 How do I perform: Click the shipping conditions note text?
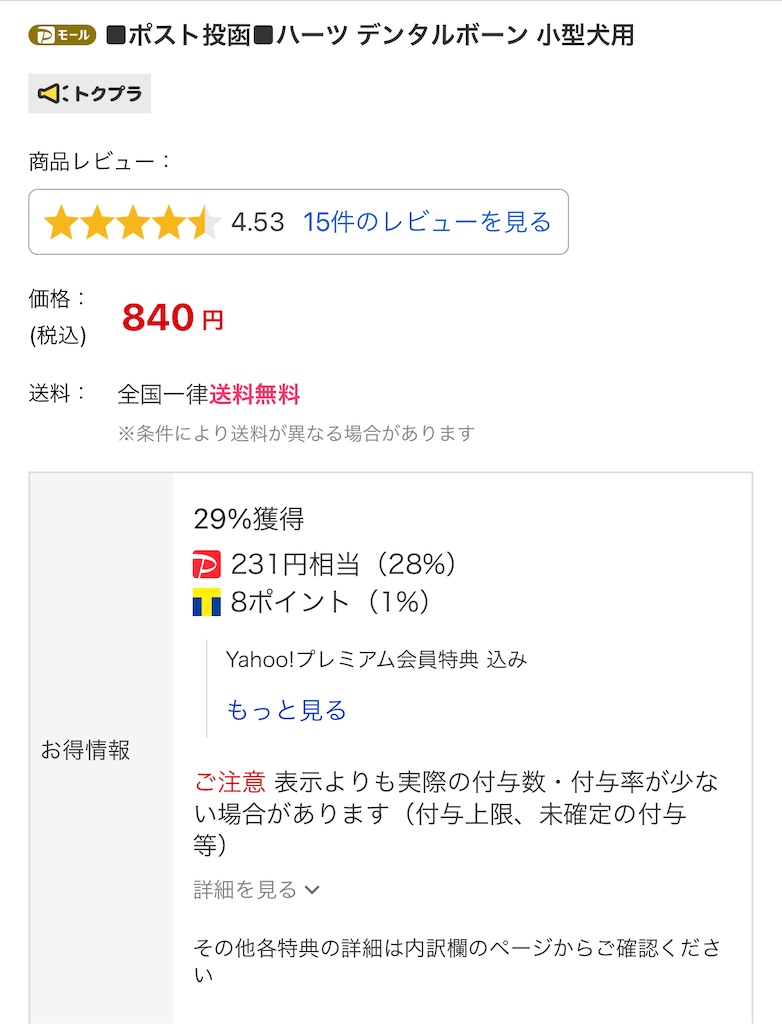(x=296, y=433)
